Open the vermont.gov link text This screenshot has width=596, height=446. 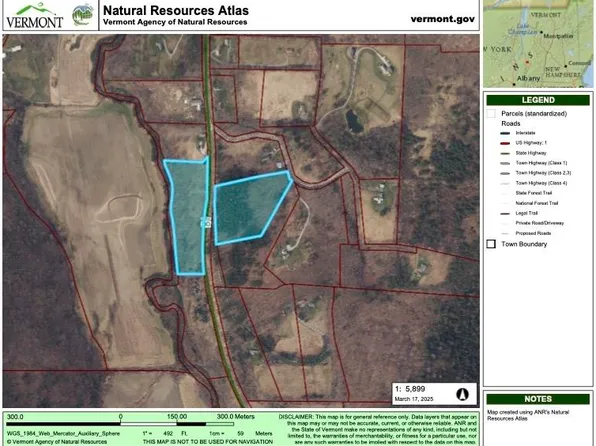(x=442, y=19)
